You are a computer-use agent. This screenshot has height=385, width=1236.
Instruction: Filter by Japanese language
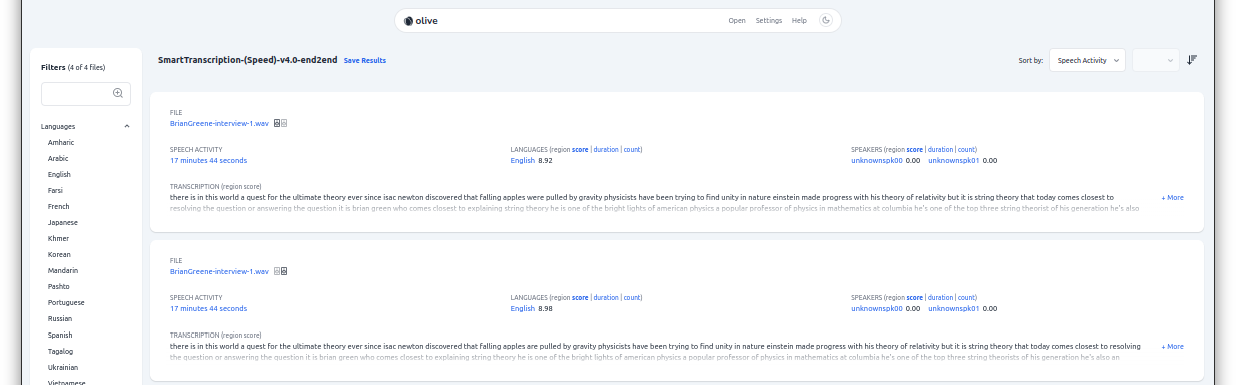(63, 222)
